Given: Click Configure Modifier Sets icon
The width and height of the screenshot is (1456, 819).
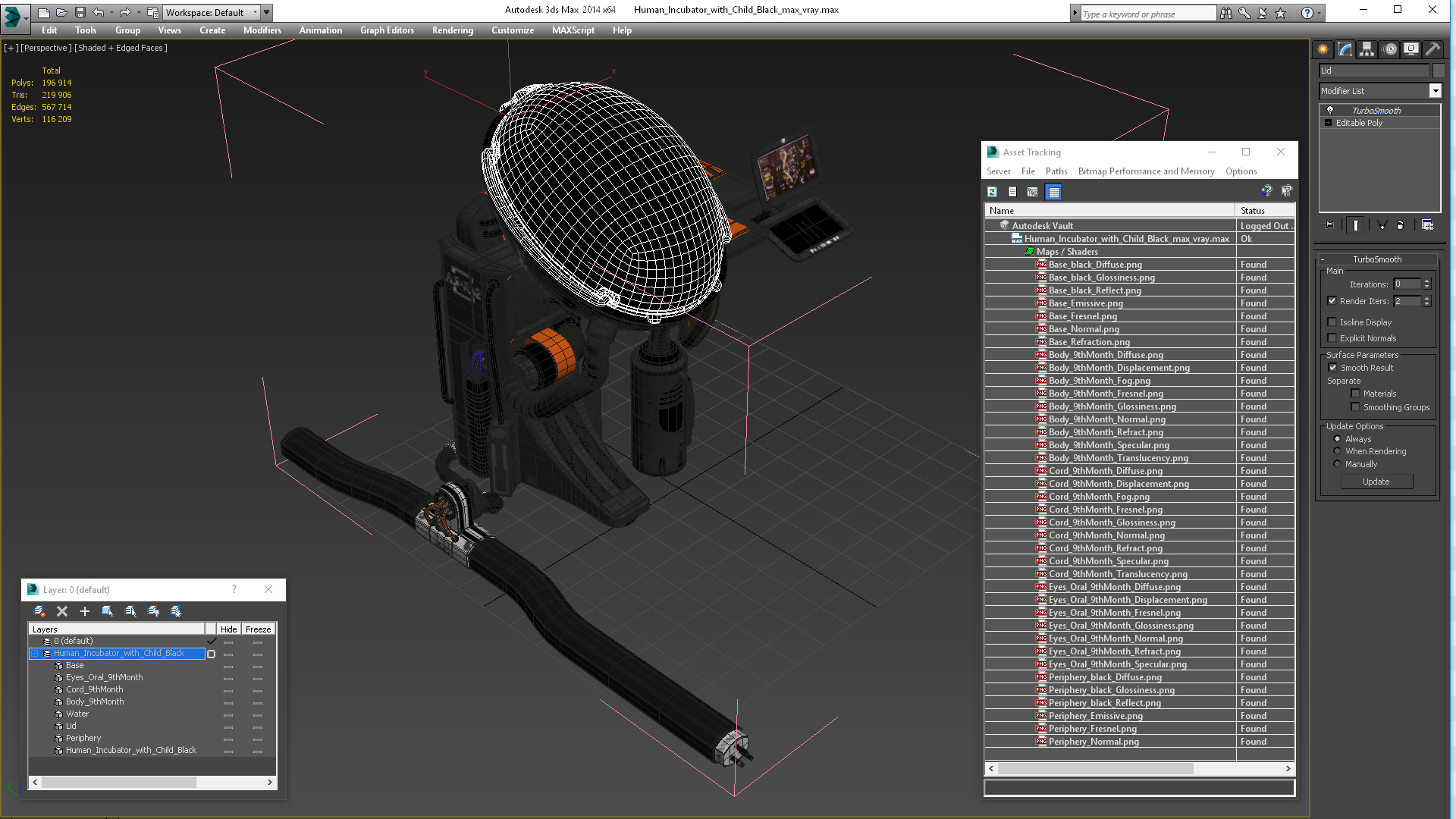Looking at the screenshot, I should tap(1427, 225).
